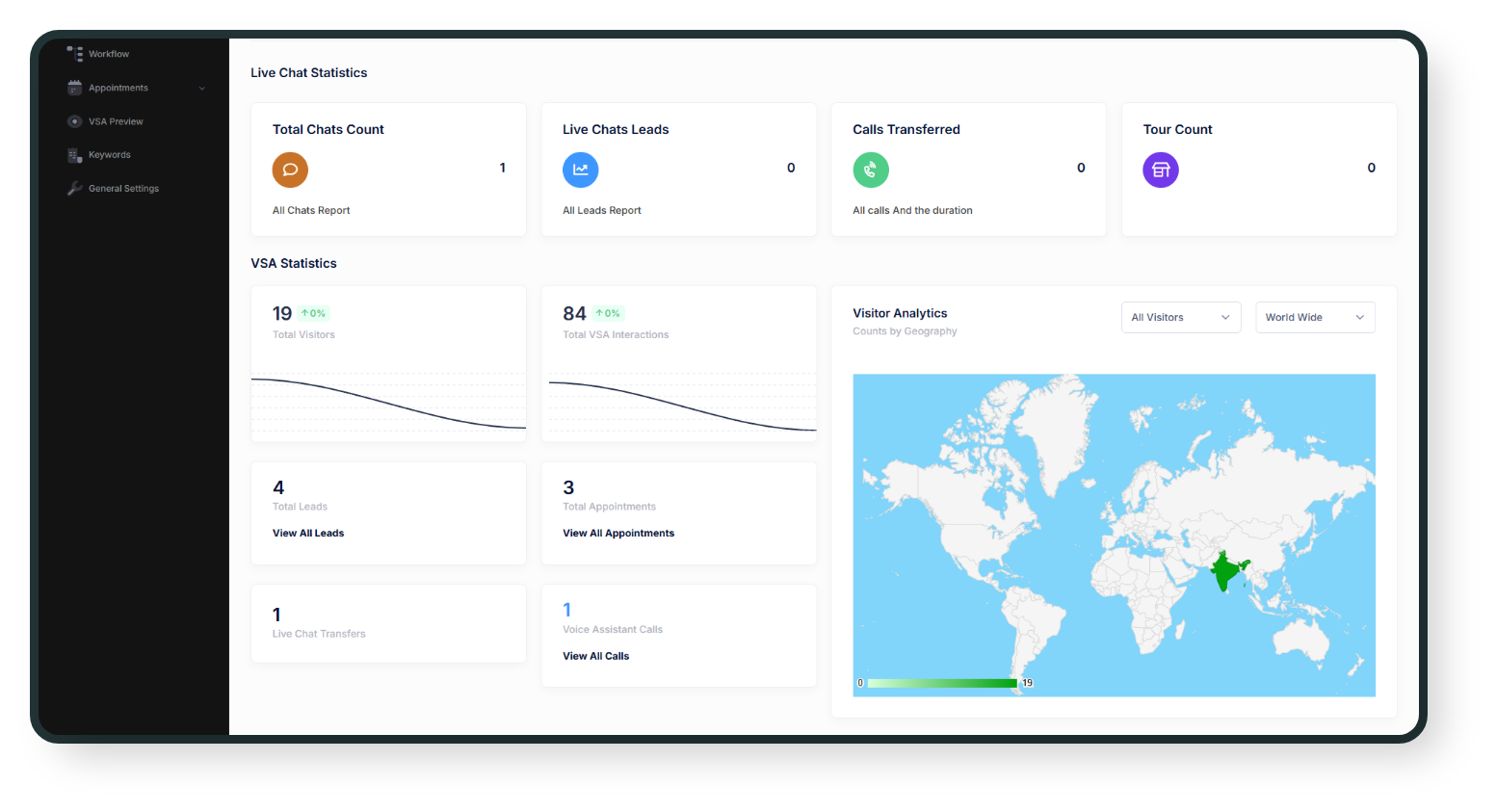Click the orange Total Chats Count icon
Viewport: 1496px width, 812px height.
tap(290, 170)
